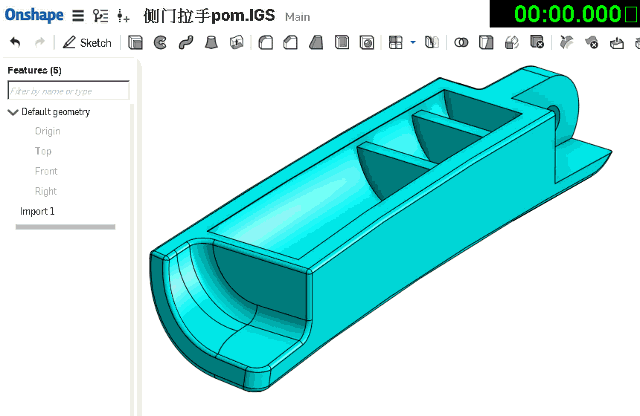Viewport: 640px width, 416px height.
Task: Select the Import 1 feature
Action: (37, 211)
